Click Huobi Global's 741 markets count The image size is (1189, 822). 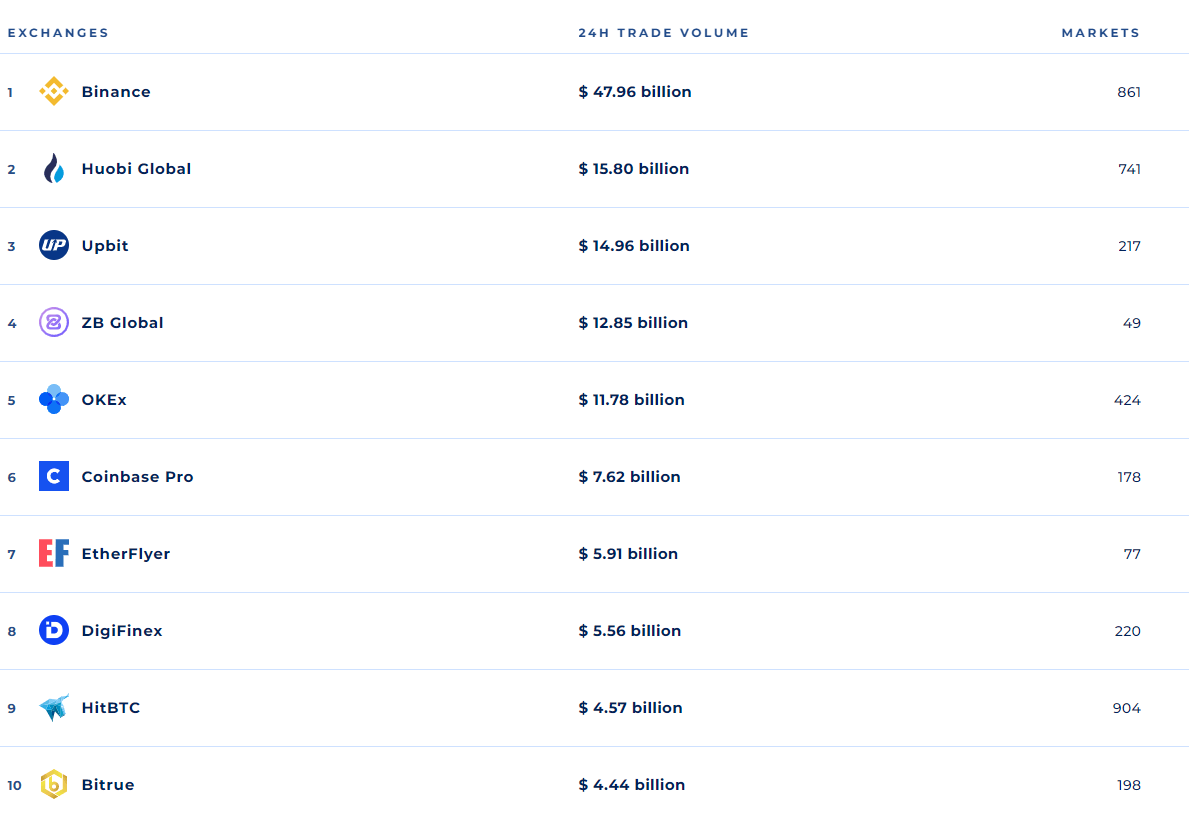1129,168
